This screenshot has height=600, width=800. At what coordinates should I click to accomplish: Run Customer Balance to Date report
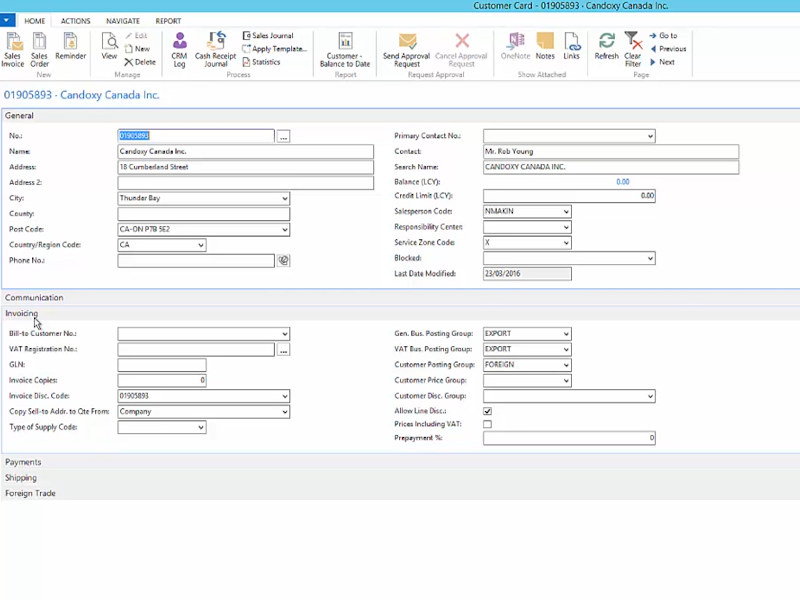pos(345,49)
